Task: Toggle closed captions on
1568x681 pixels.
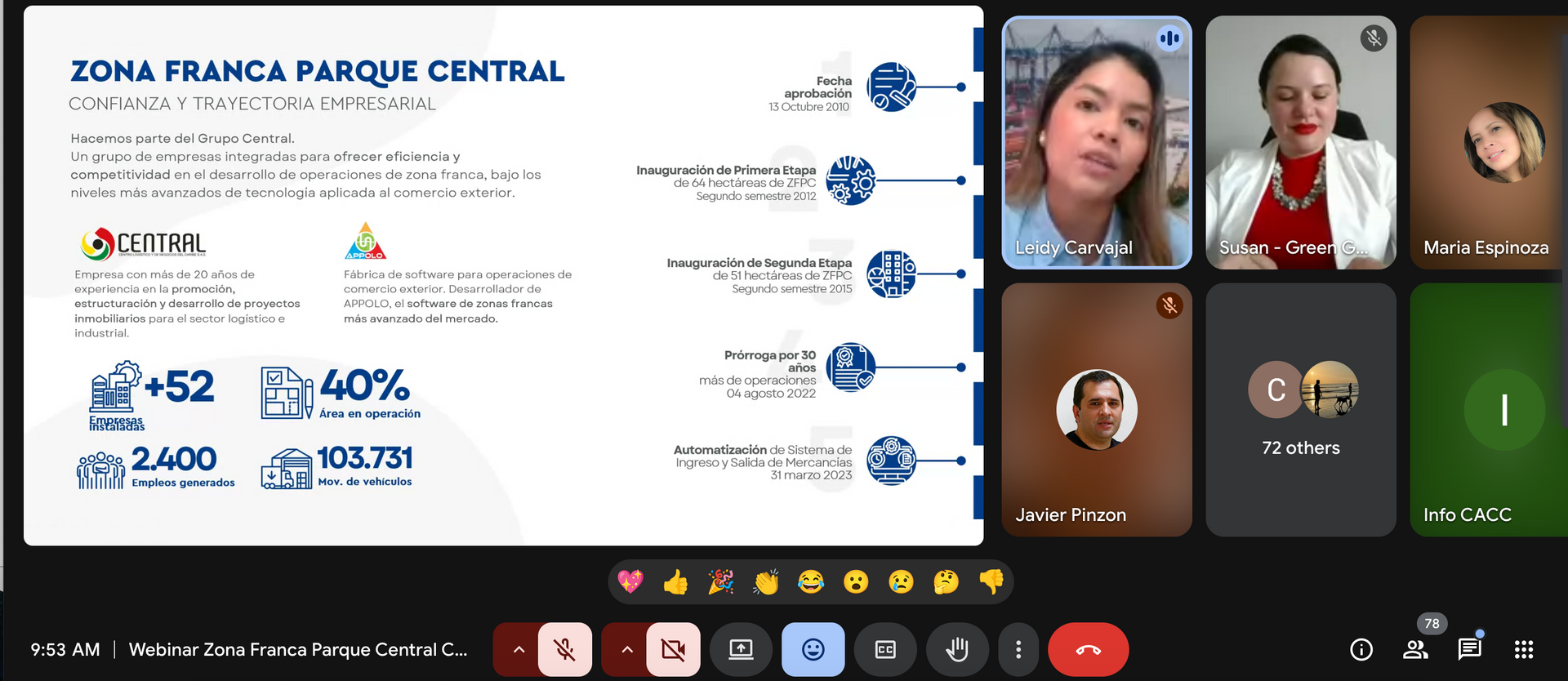Action: pos(885,650)
